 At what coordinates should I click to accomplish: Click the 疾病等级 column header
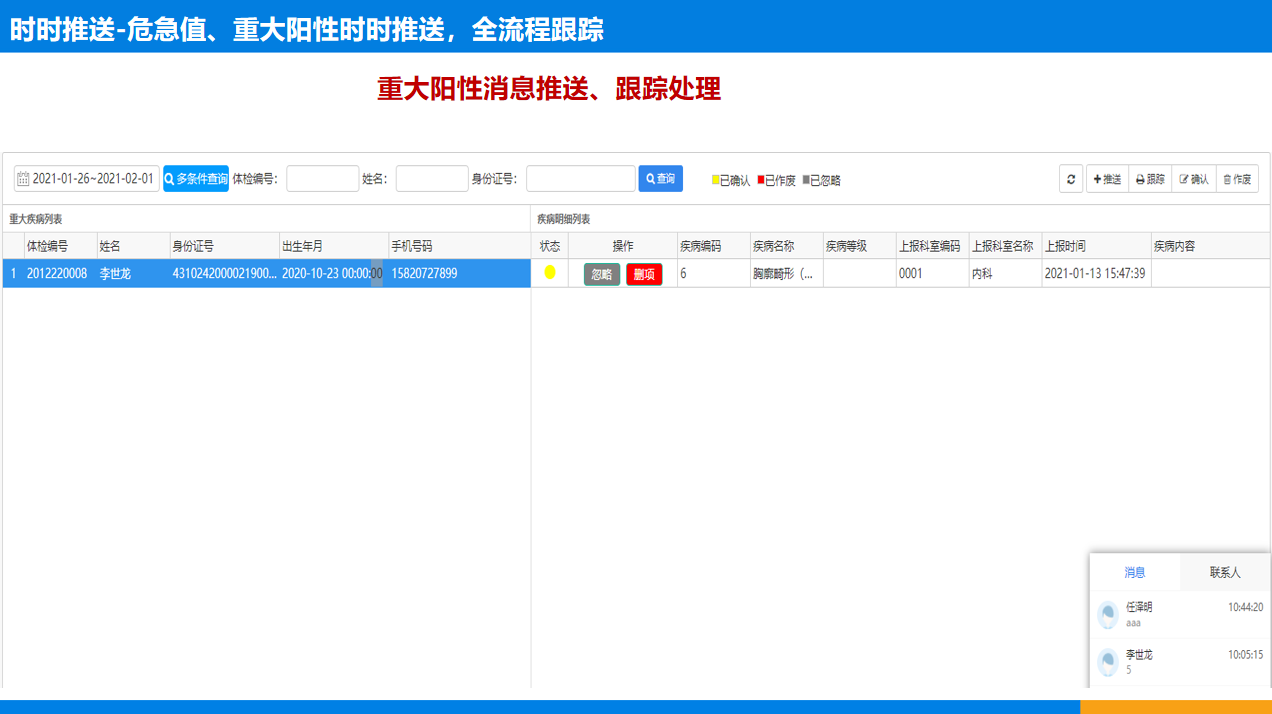860,246
